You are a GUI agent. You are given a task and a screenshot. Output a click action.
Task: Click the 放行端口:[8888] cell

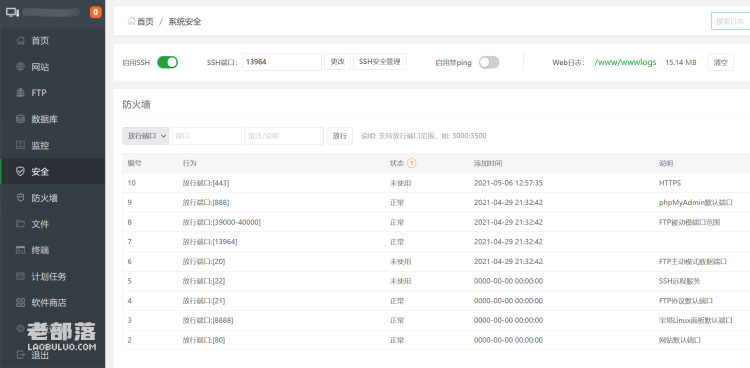[208, 321]
